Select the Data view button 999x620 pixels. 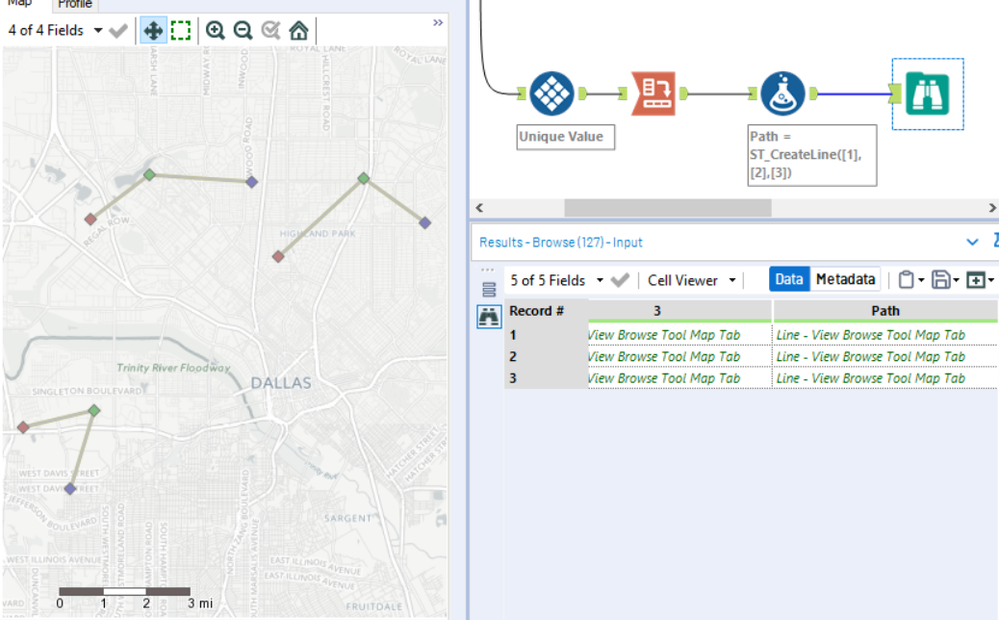(789, 279)
